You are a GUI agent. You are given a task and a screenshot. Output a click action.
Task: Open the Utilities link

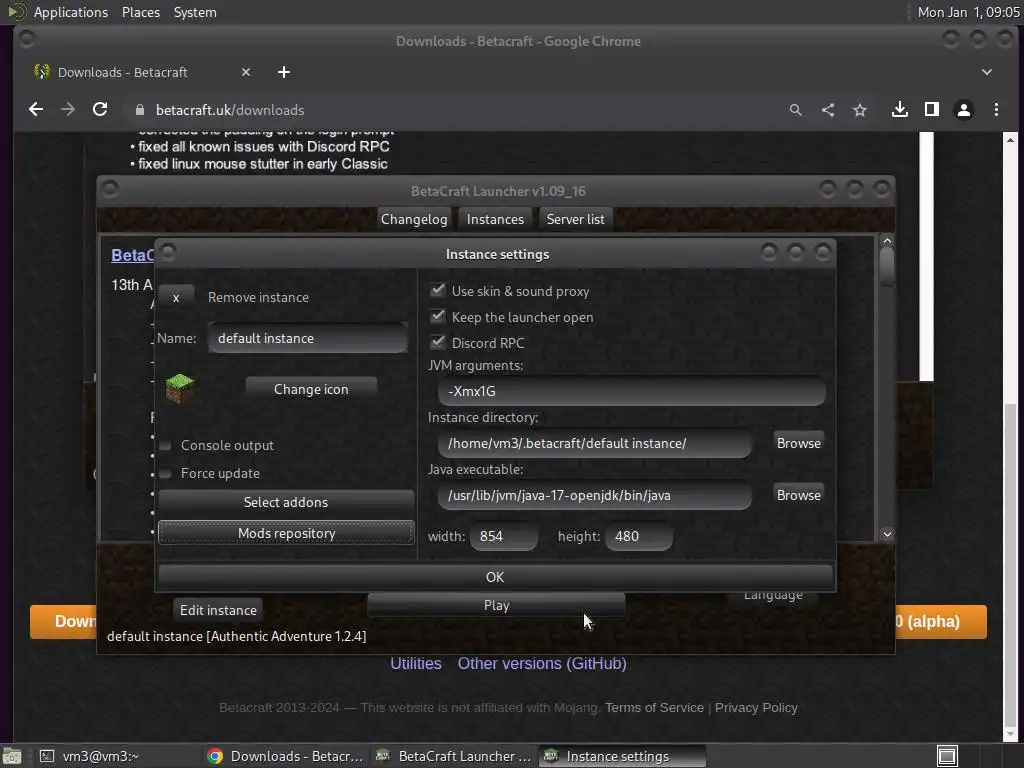(416, 664)
